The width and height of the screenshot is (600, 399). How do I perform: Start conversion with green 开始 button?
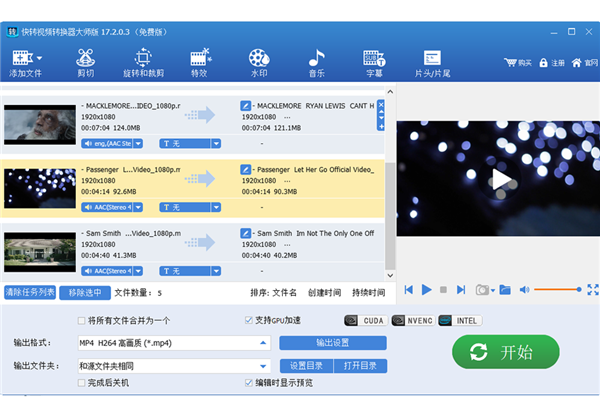pyautogui.click(x=505, y=352)
